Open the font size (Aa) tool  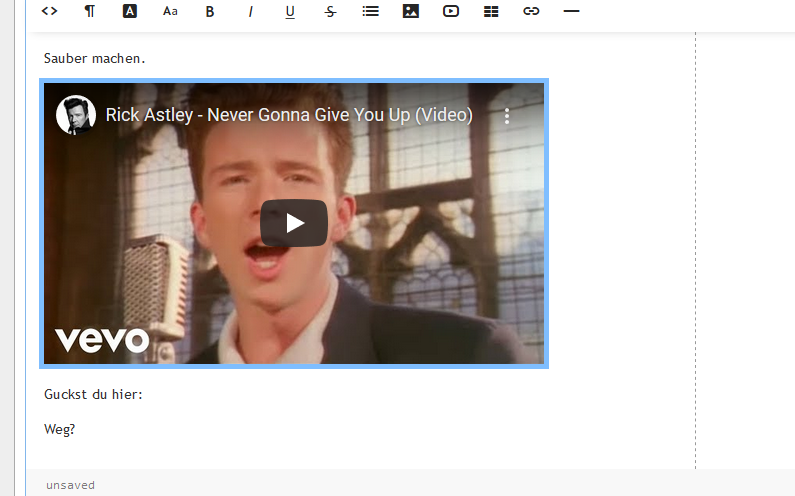(x=170, y=11)
